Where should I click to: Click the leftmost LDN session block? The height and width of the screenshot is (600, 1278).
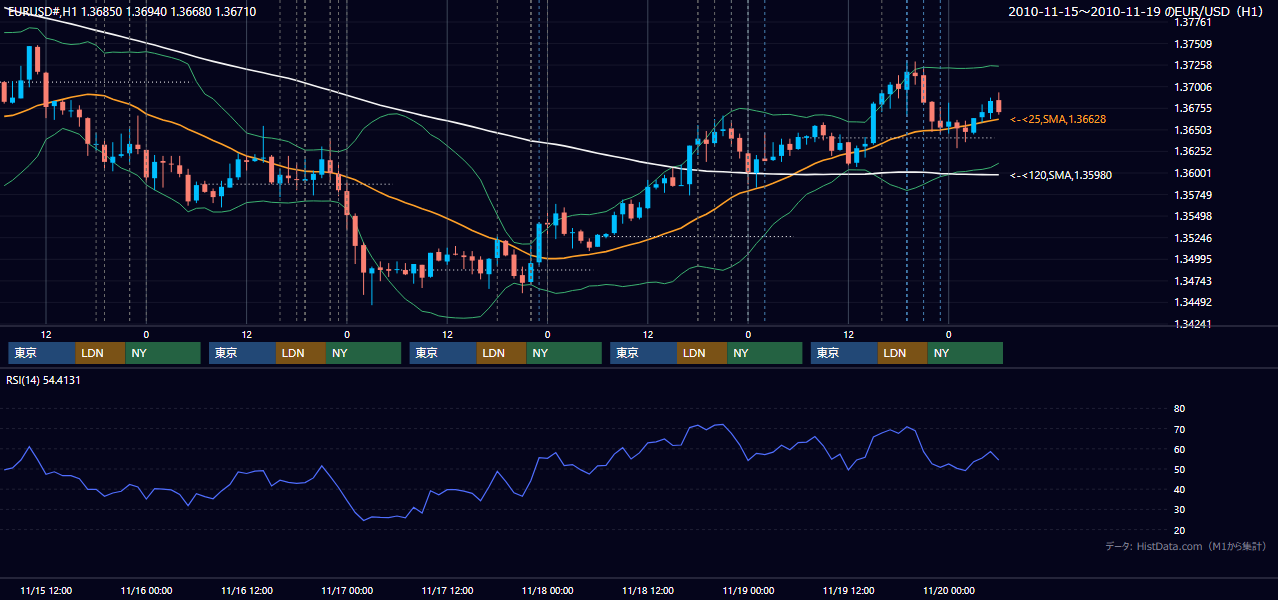(x=100, y=353)
